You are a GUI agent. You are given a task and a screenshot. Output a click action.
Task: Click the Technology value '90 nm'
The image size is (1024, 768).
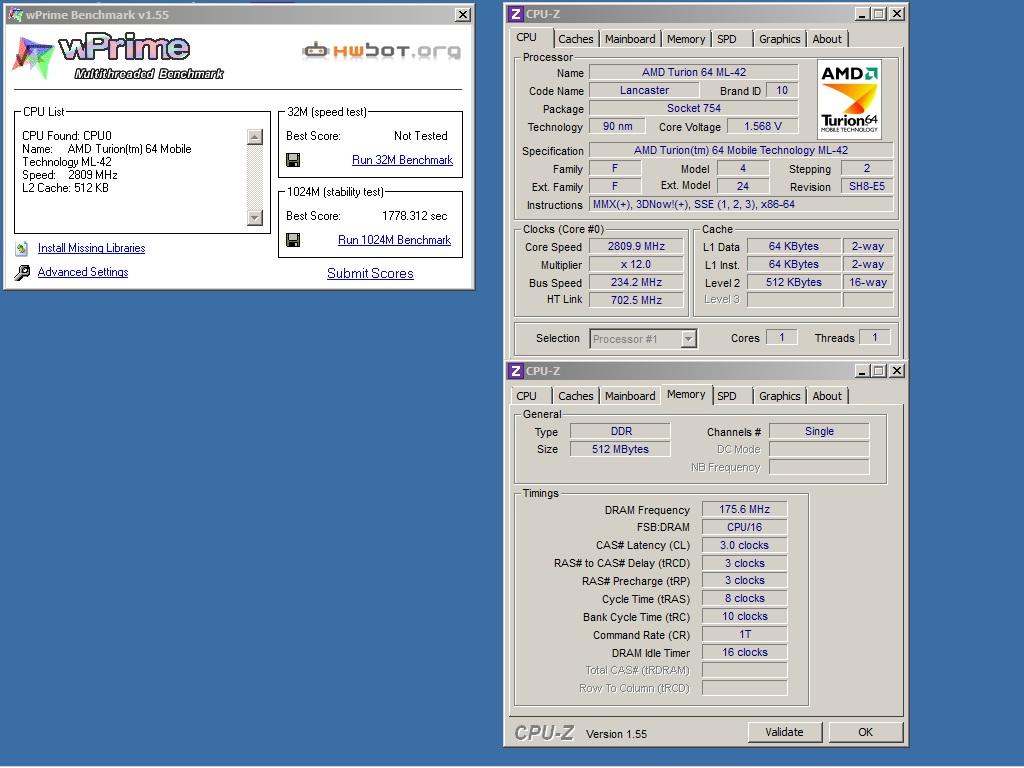617,127
